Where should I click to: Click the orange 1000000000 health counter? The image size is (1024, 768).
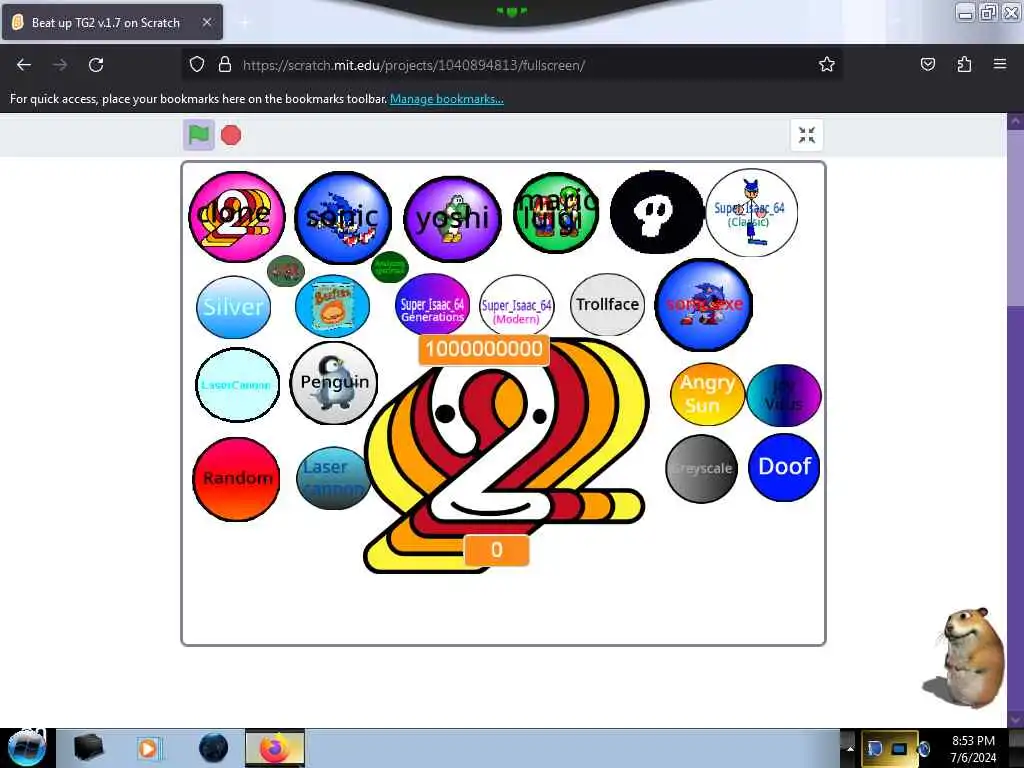[484, 349]
